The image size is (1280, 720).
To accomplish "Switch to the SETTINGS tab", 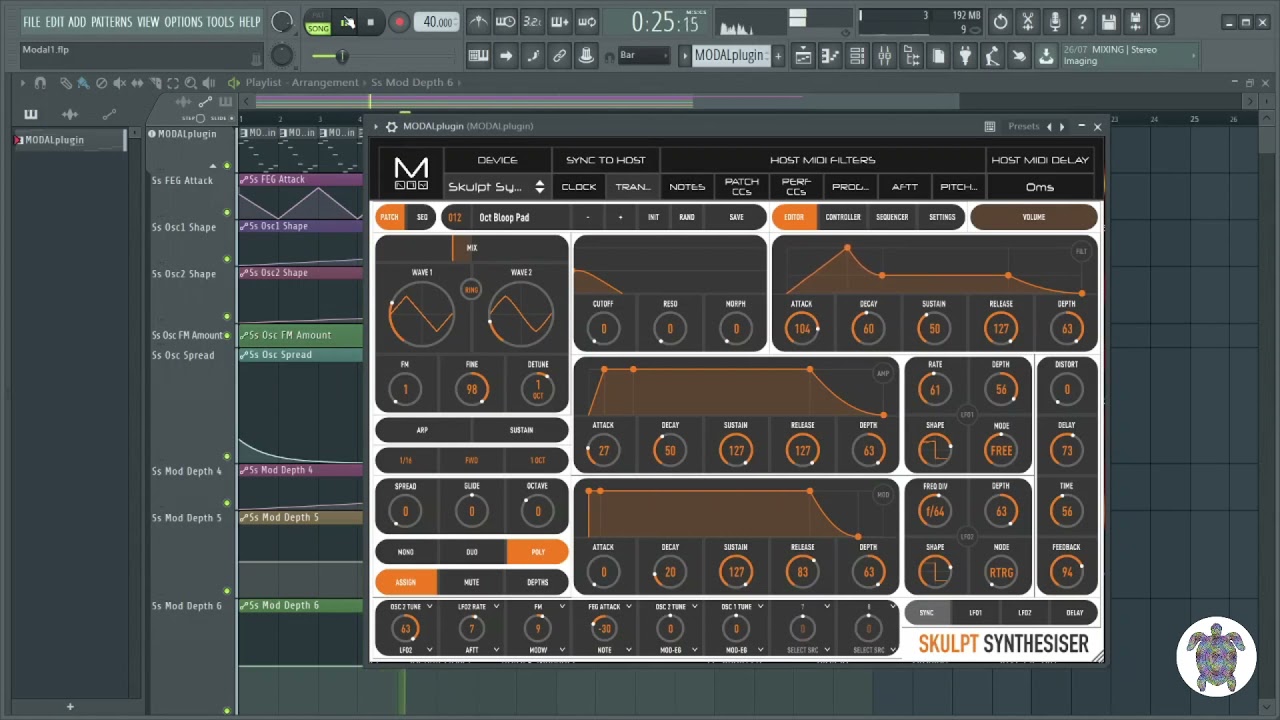I will pyautogui.click(x=942, y=217).
